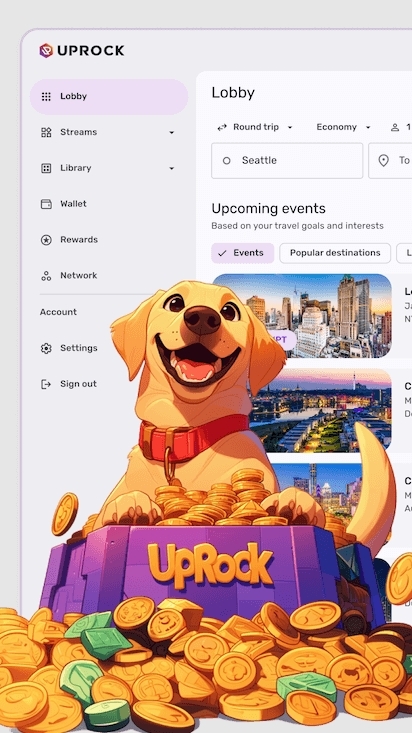Open the Round trip dropdown
This screenshot has width=412, height=733.
coord(255,127)
